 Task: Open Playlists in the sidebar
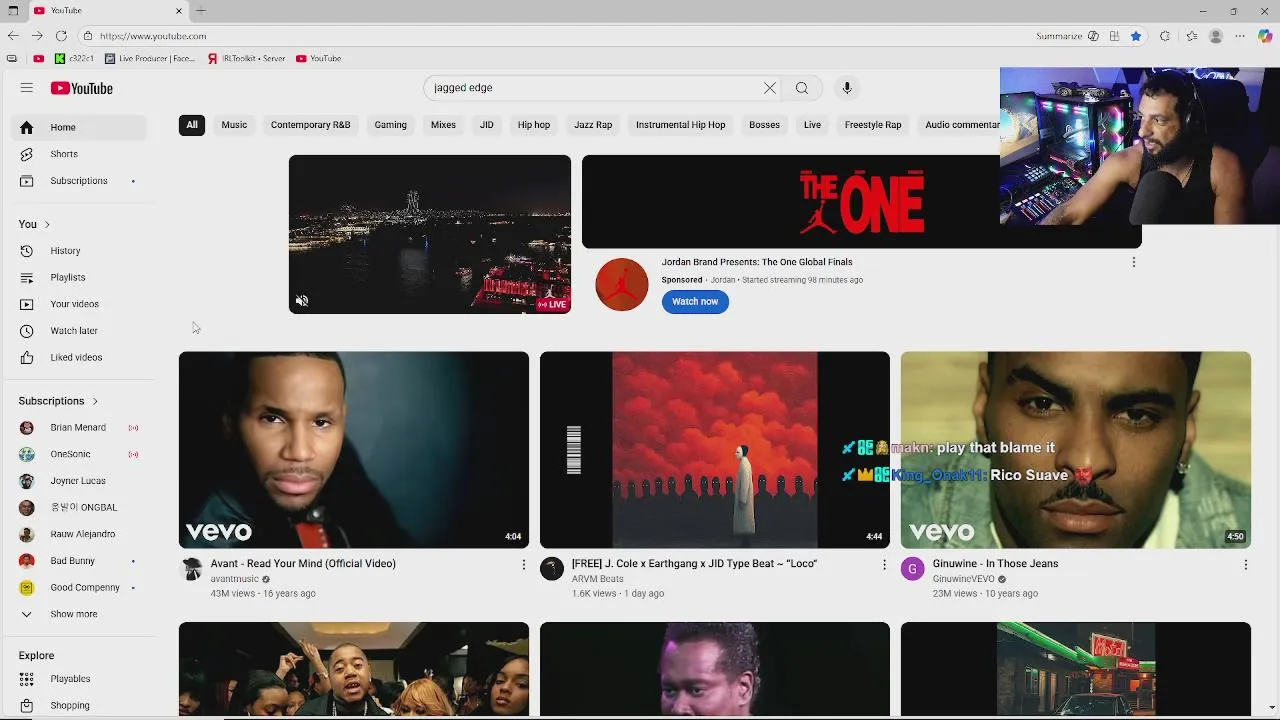click(80, 277)
